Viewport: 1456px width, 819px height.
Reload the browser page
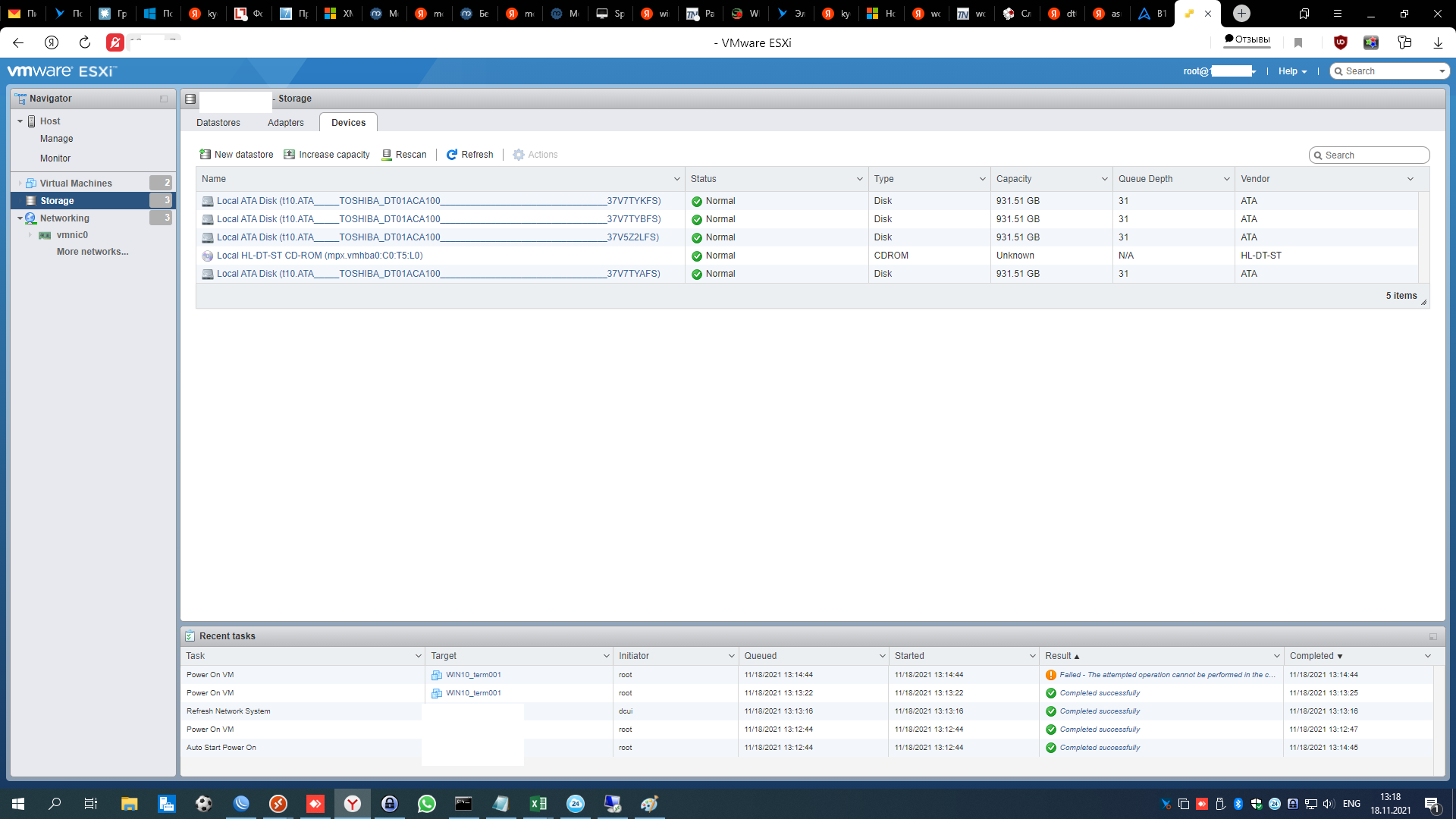click(85, 42)
